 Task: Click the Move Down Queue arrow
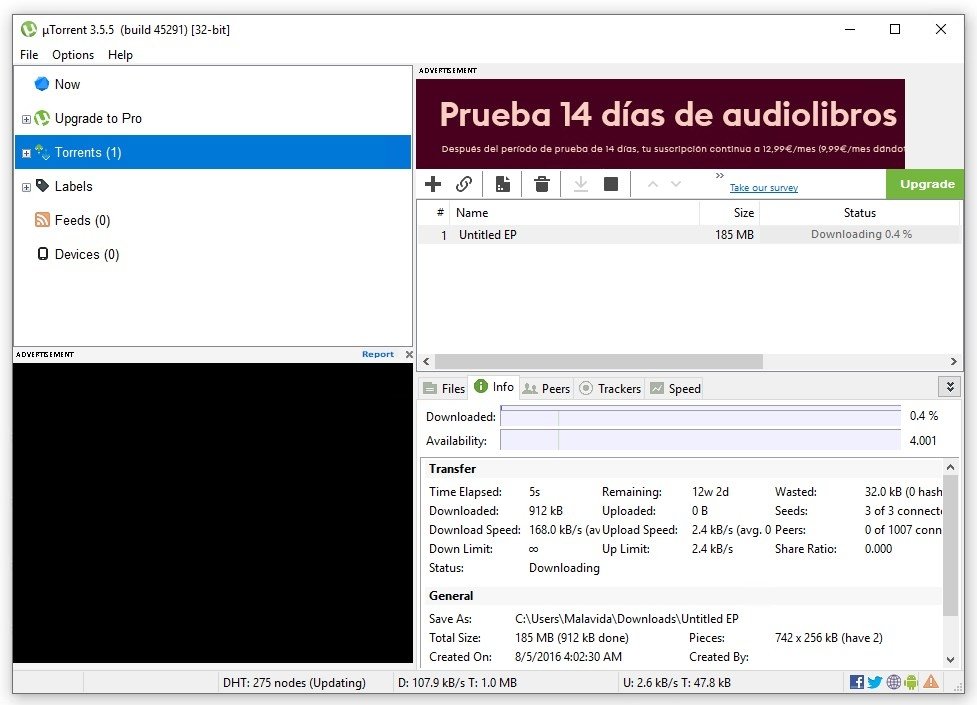(676, 184)
